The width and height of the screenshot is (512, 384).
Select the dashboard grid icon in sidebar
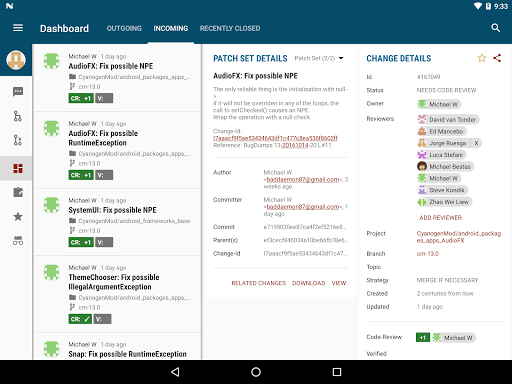[x=18, y=168]
